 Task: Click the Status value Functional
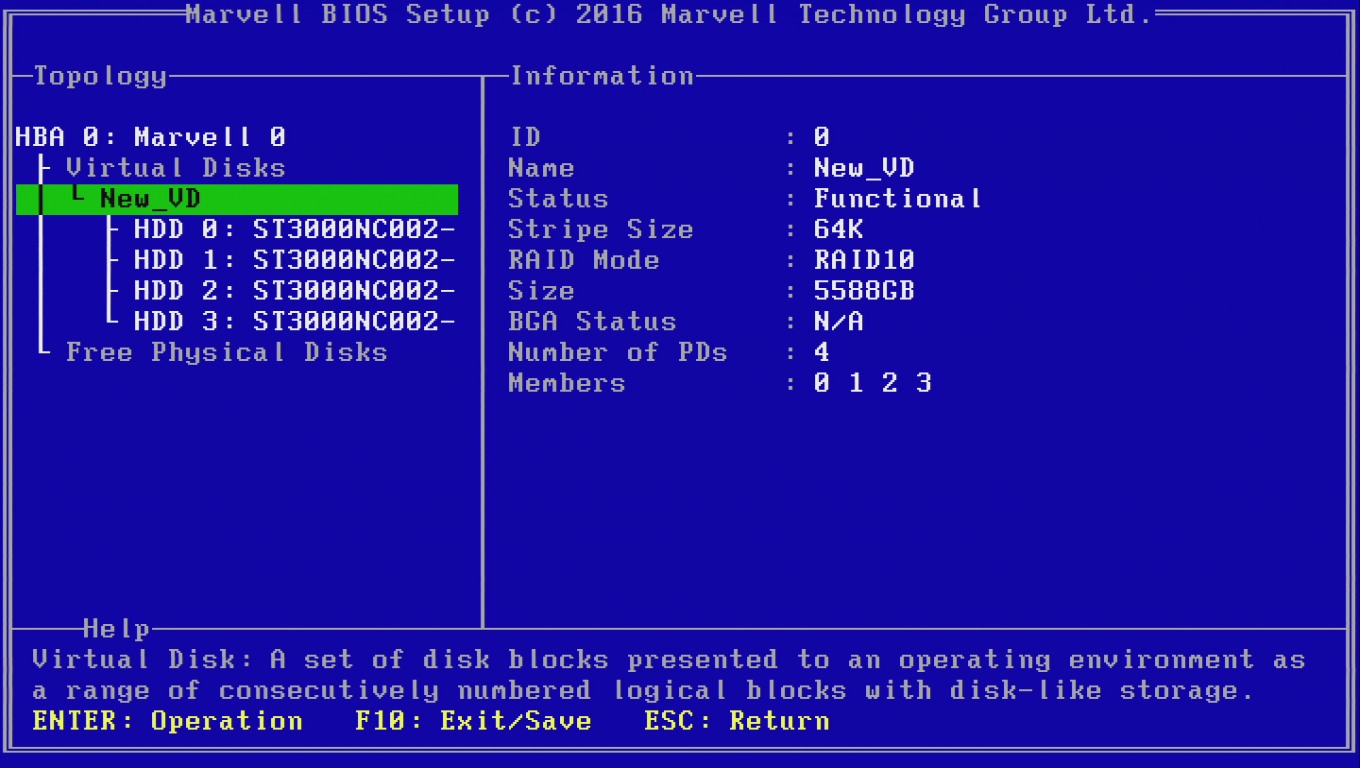898,199
